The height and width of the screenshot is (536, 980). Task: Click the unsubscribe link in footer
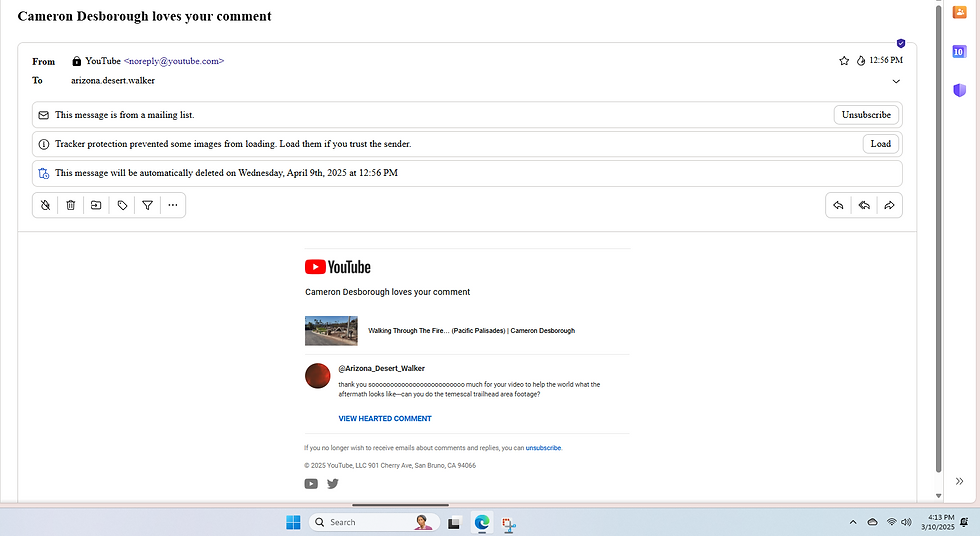[x=543, y=448]
